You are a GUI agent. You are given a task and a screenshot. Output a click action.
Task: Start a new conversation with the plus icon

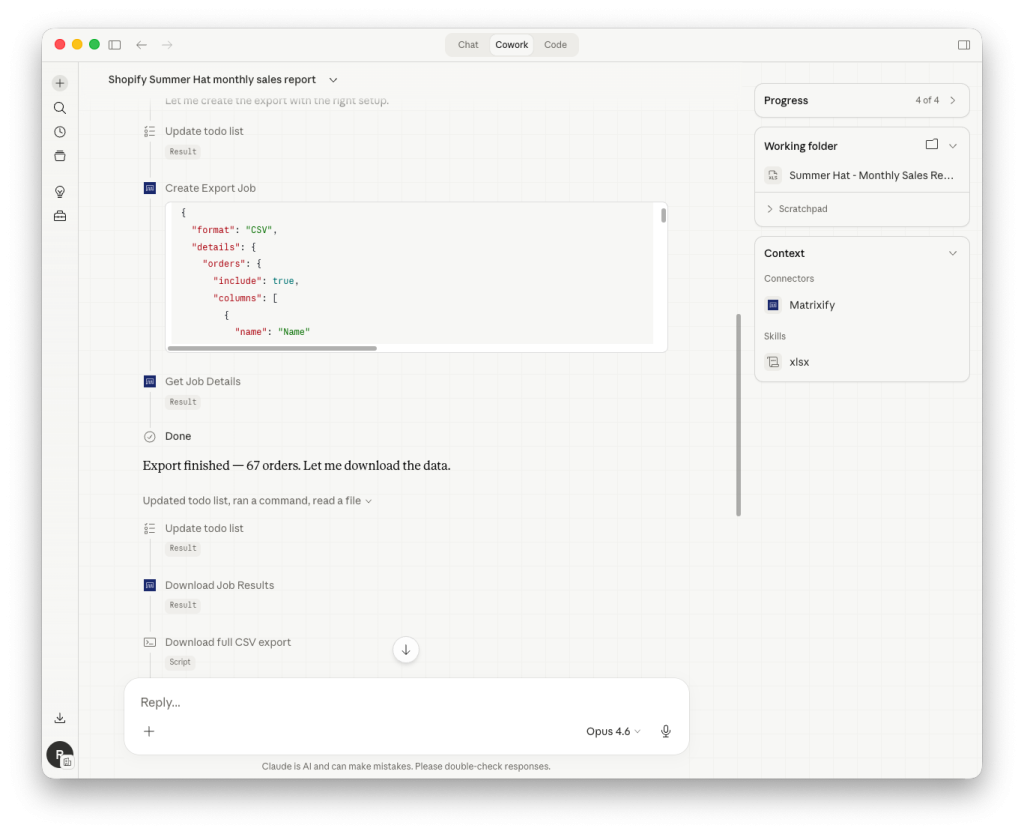tap(59, 82)
